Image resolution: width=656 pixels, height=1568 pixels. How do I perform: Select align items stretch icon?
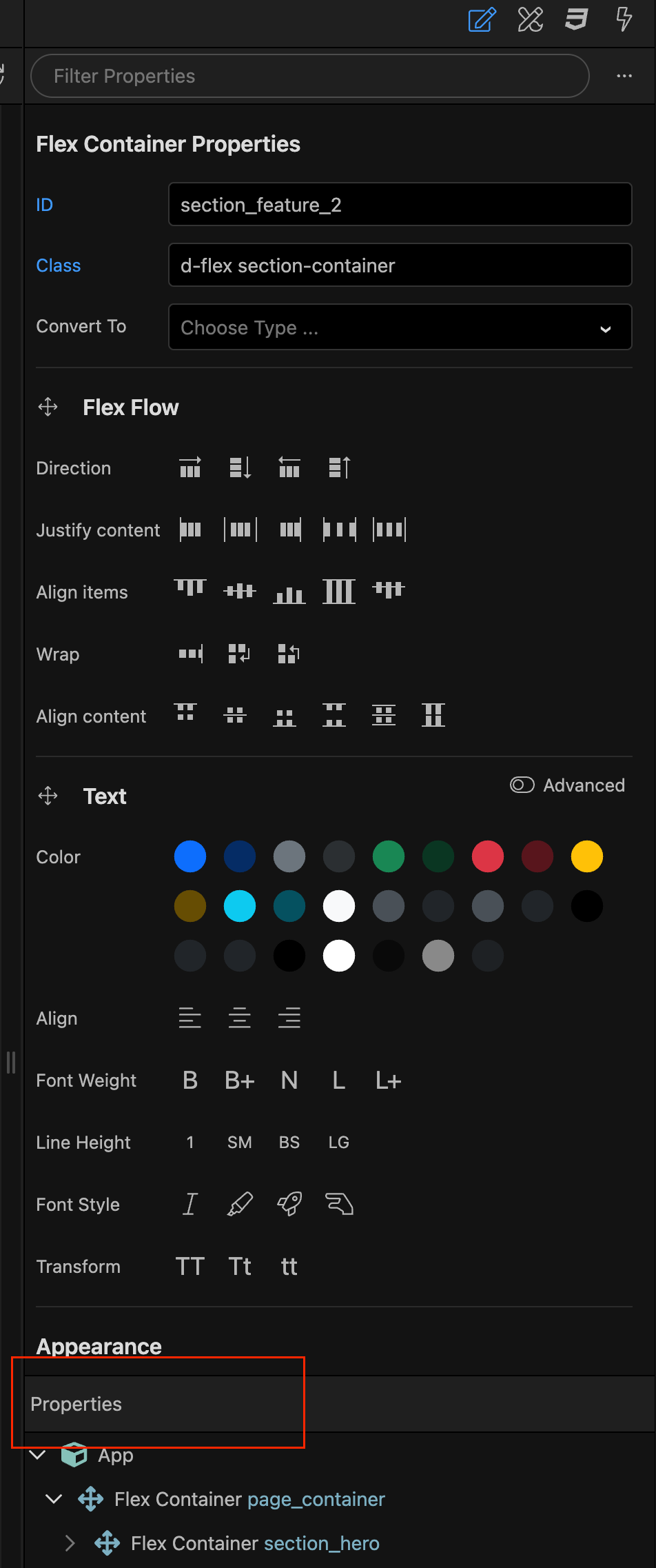[339, 592]
